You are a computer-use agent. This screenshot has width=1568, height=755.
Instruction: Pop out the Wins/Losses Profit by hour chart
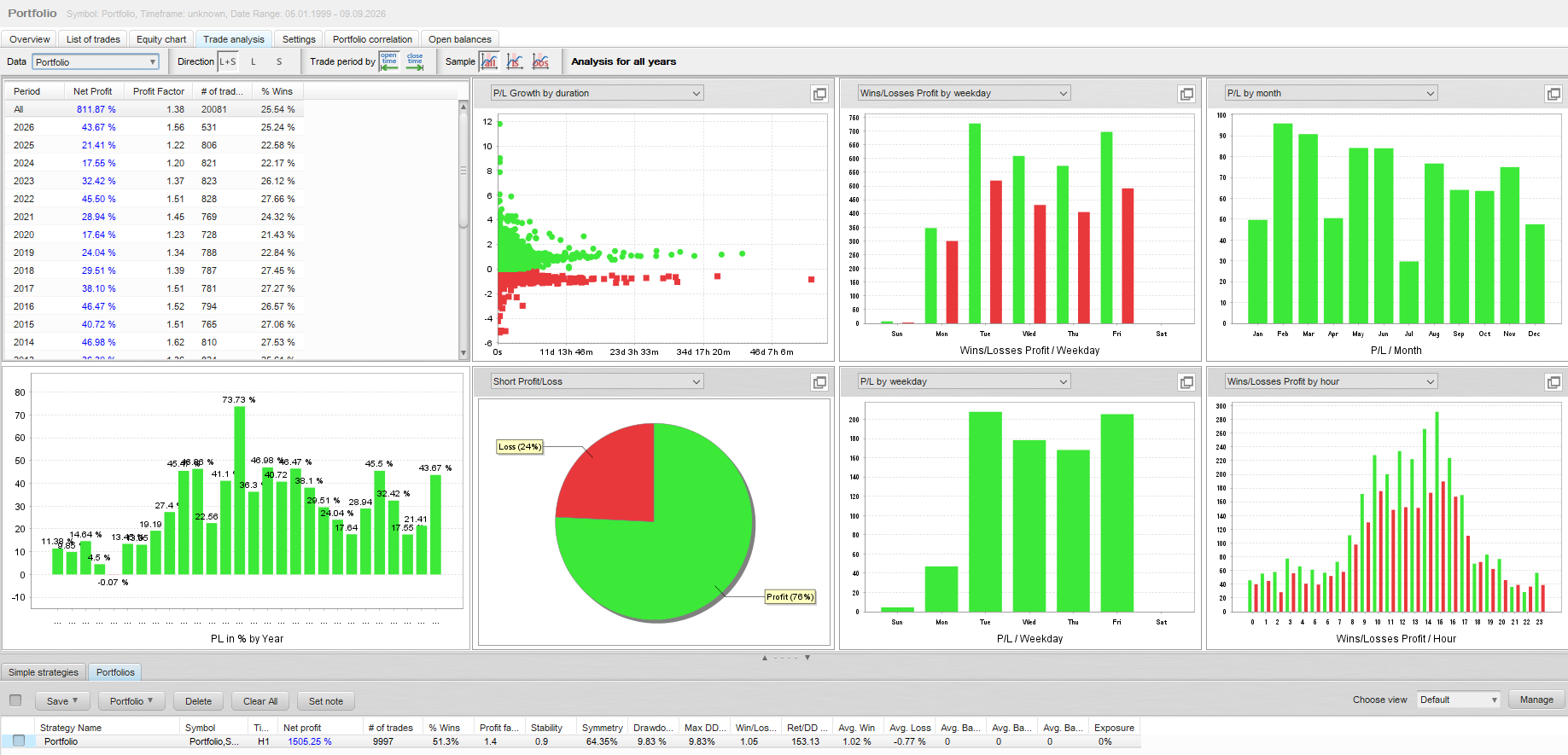(1553, 382)
